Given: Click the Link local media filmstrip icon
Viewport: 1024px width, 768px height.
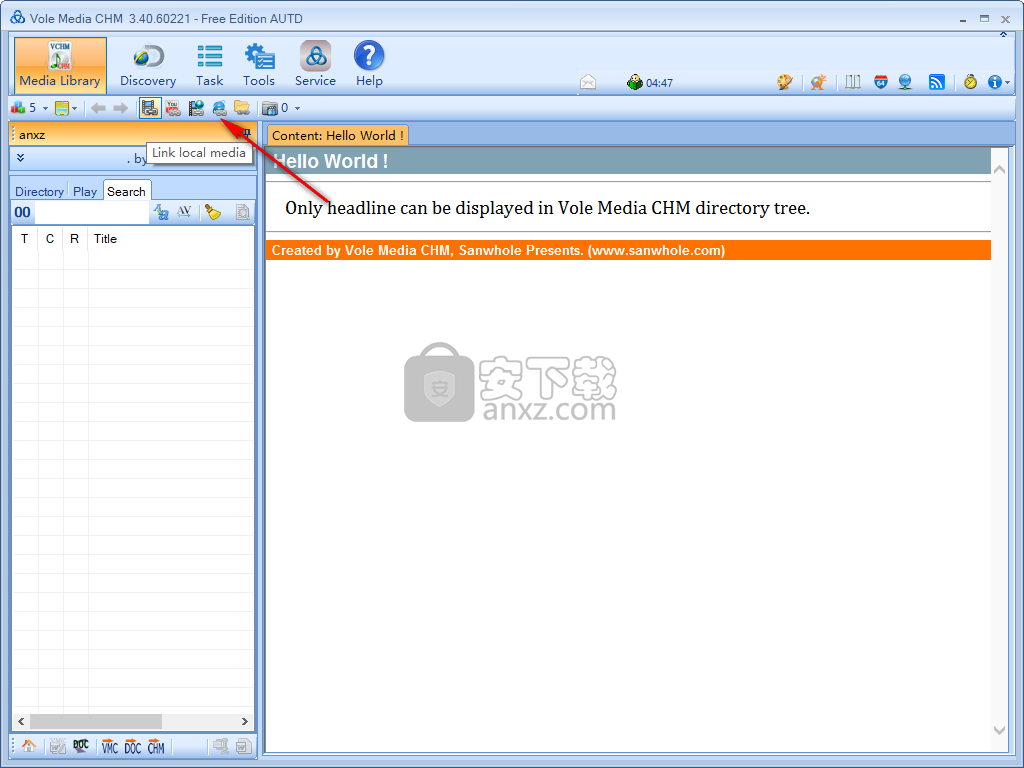Looking at the screenshot, I should 150,108.
